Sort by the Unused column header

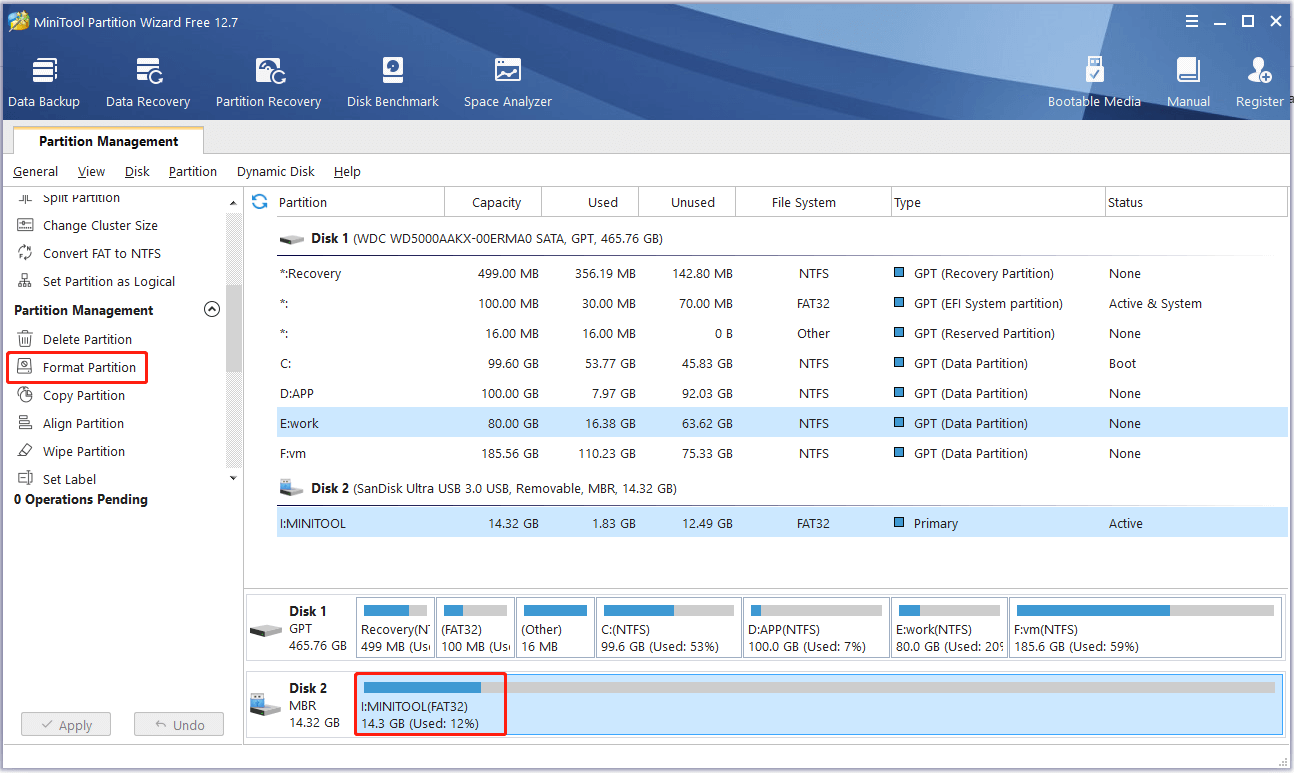[687, 202]
